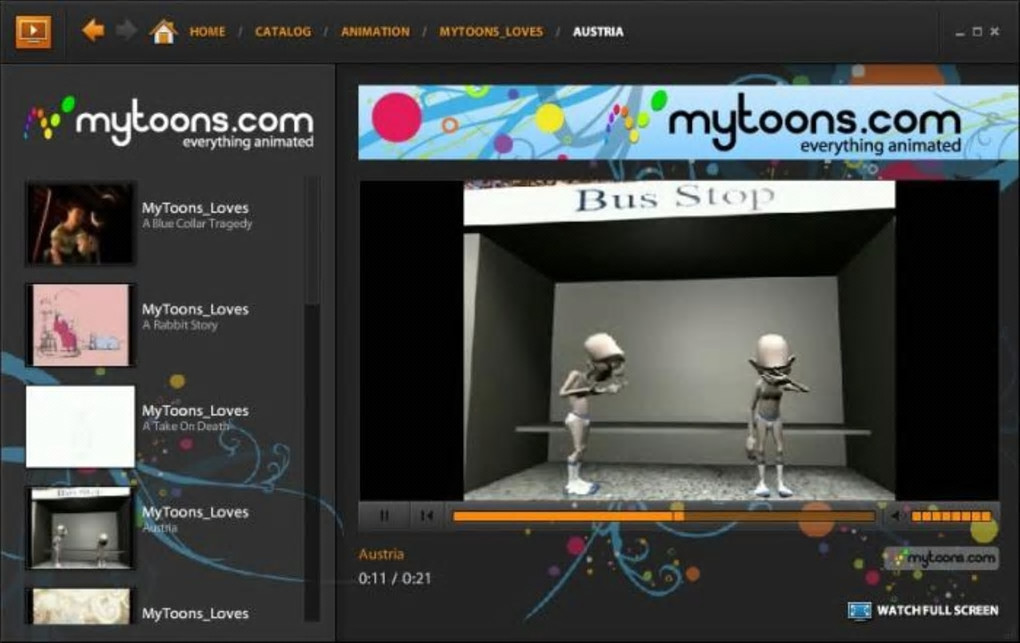Mute audio via speaker icon
The image size is (1020, 643).
[897, 516]
